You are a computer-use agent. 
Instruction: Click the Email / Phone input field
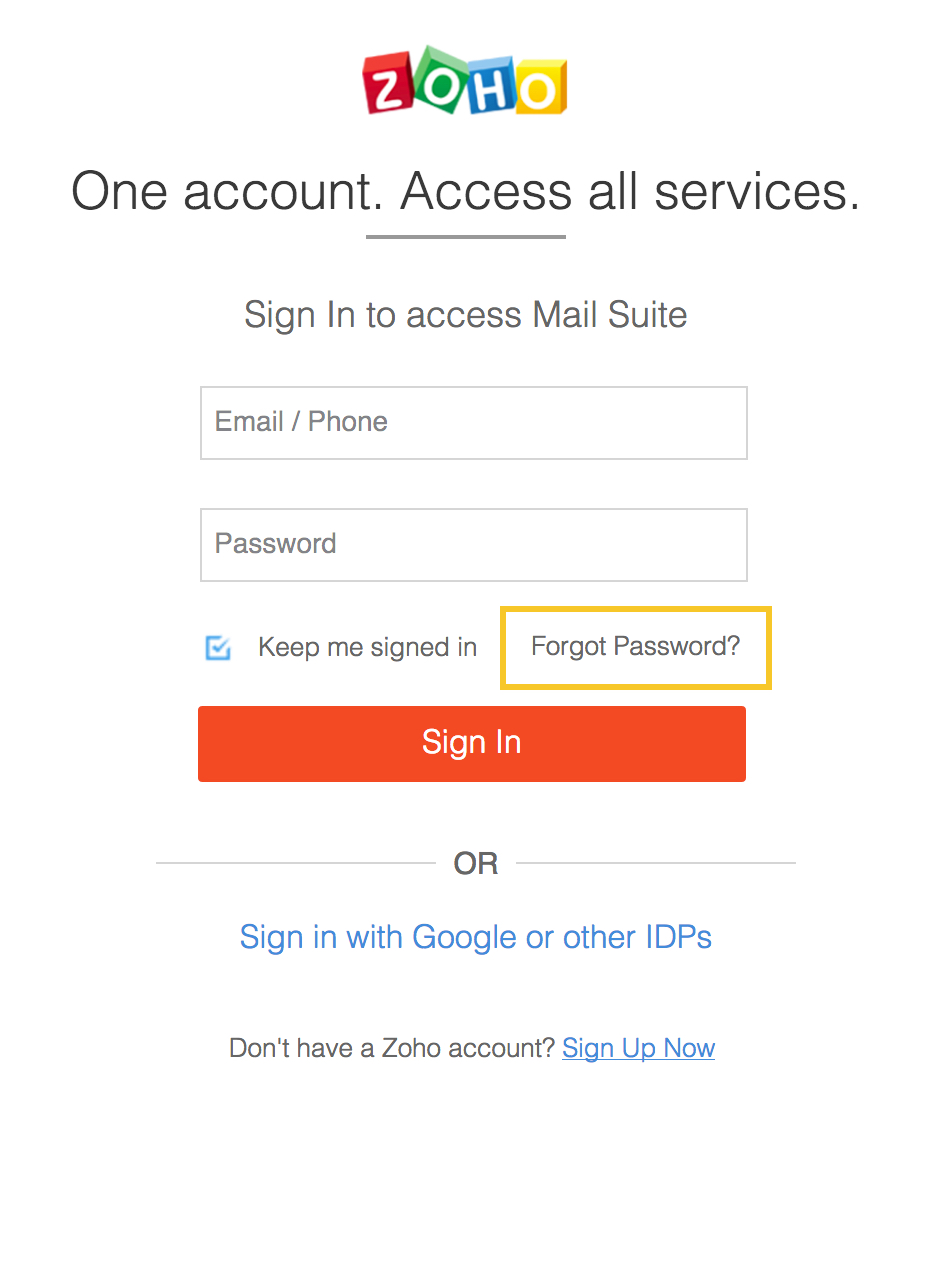pyautogui.click(x=473, y=422)
